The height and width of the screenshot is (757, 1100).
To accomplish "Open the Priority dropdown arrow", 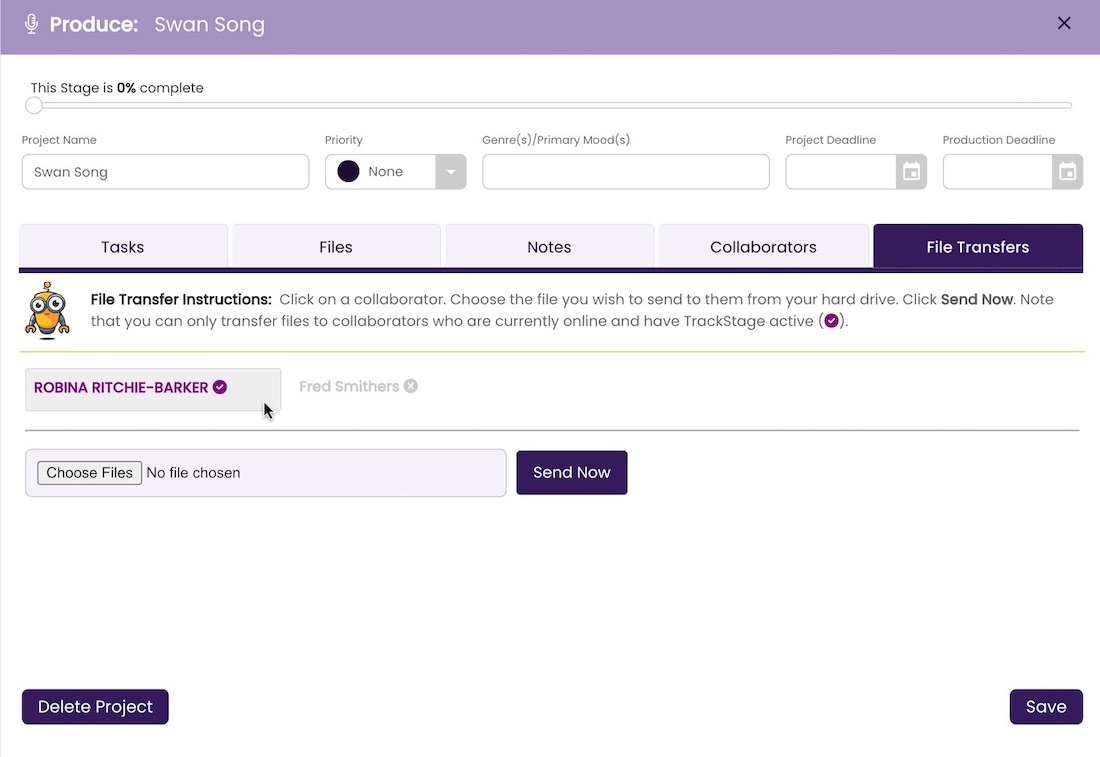I will point(450,172).
